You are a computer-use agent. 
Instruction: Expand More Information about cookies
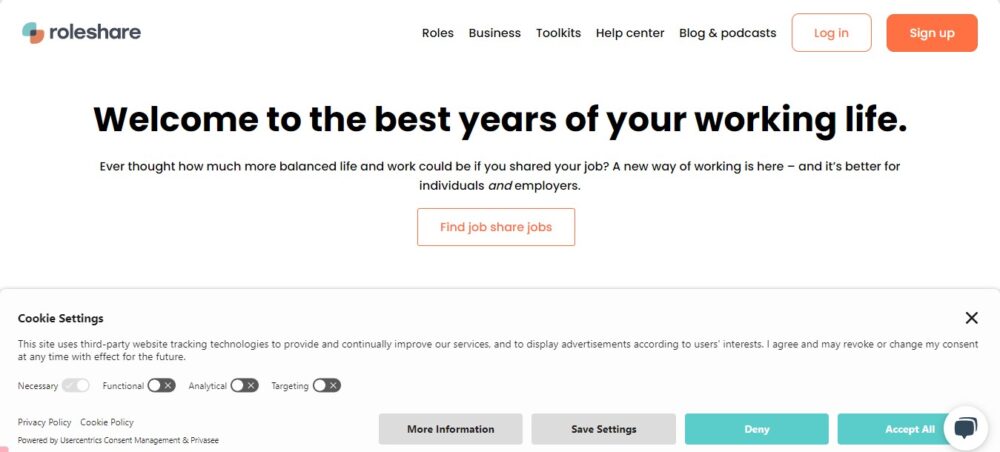[450, 429]
